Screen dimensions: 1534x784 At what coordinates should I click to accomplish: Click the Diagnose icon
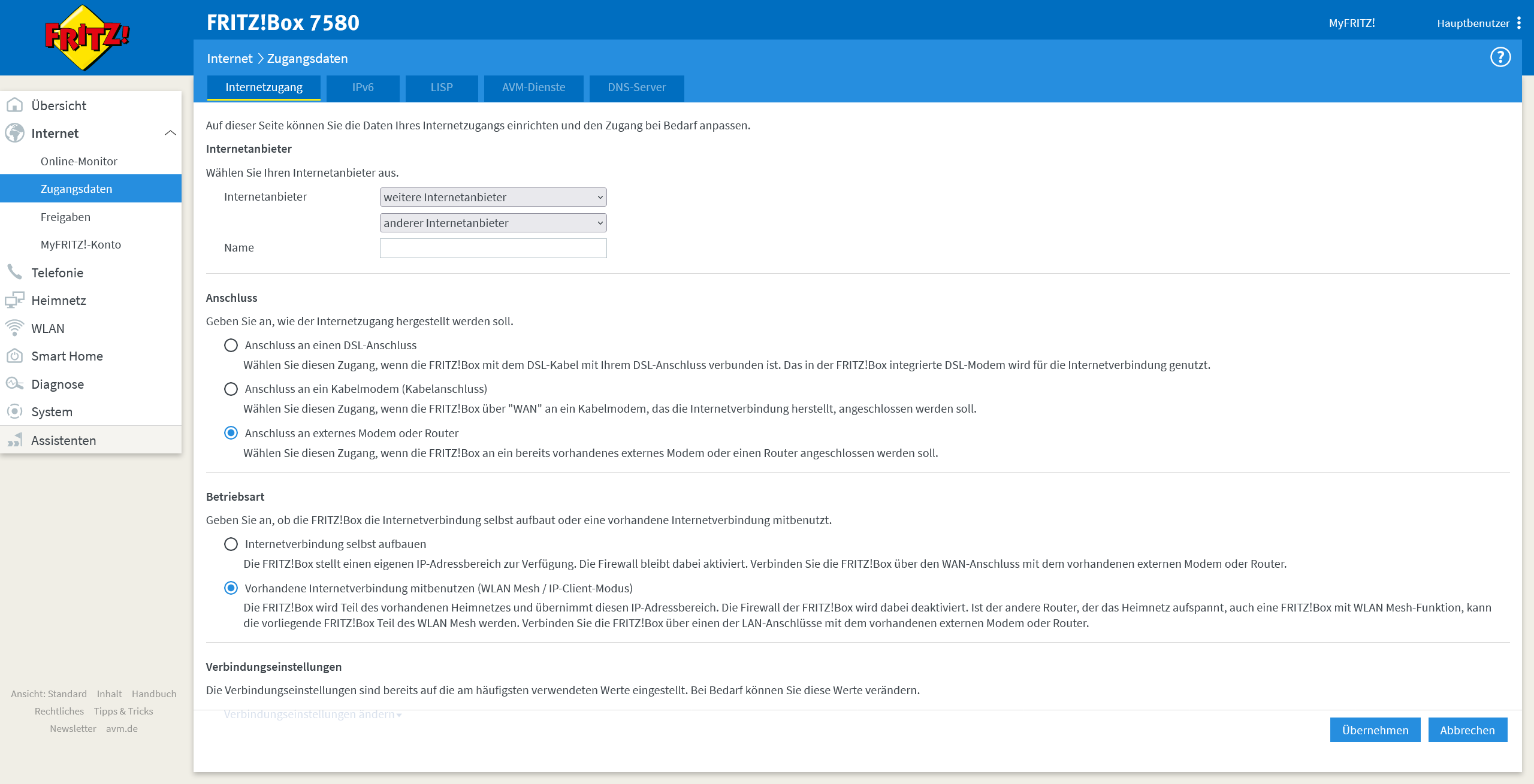(x=14, y=384)
